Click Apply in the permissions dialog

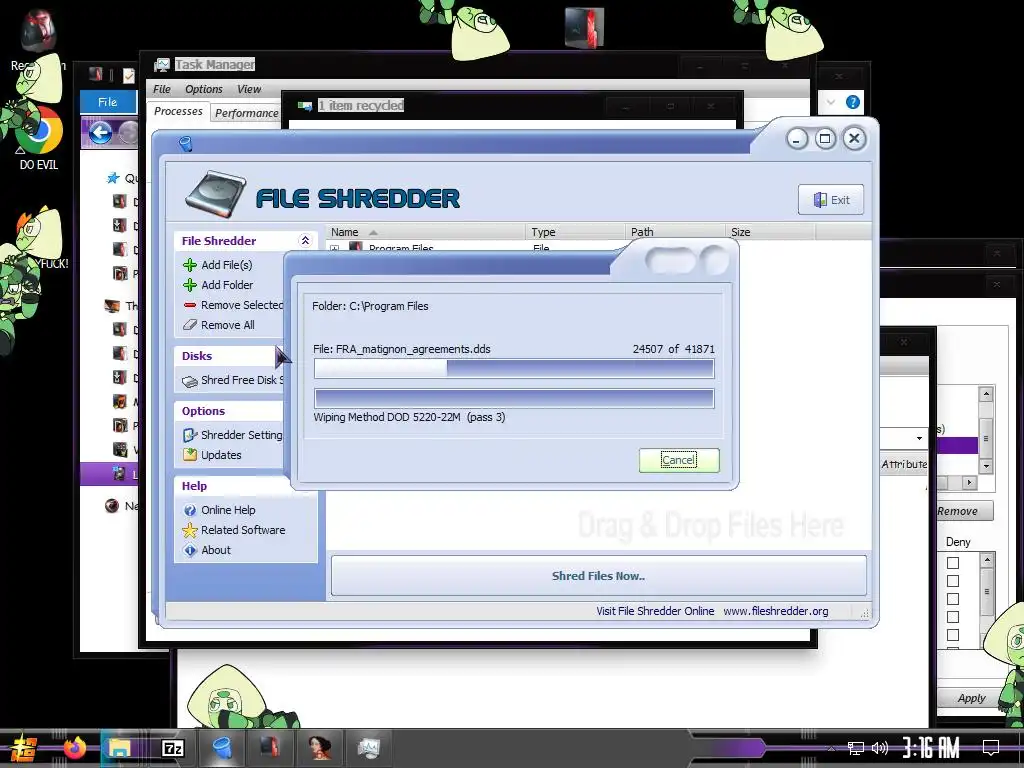[970, 698]
